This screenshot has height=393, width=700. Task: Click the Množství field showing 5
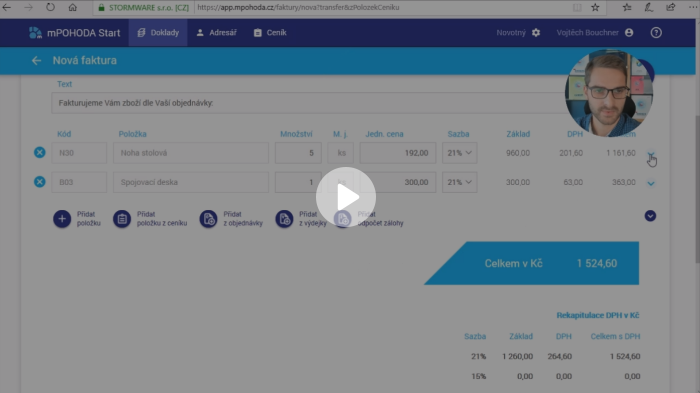coord(298,153)
